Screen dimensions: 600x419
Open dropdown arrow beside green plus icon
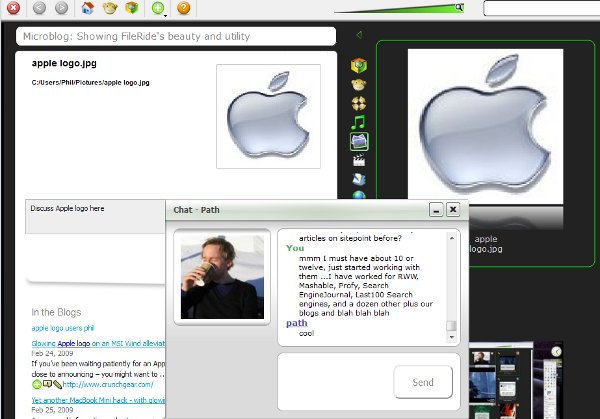(x=166, y=15)
